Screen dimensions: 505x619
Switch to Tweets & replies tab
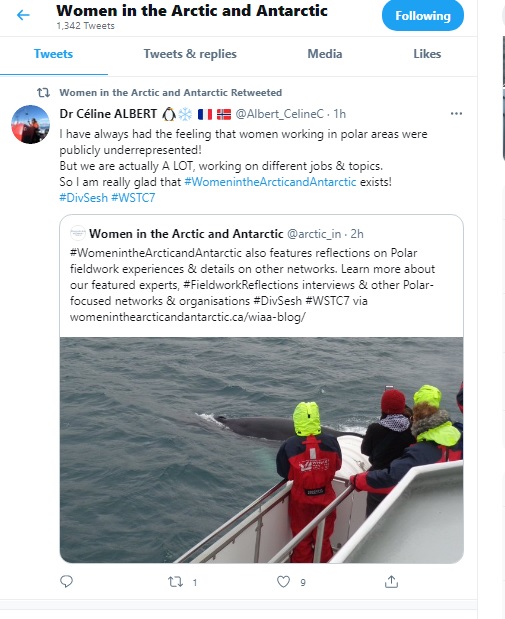[190, 54]
